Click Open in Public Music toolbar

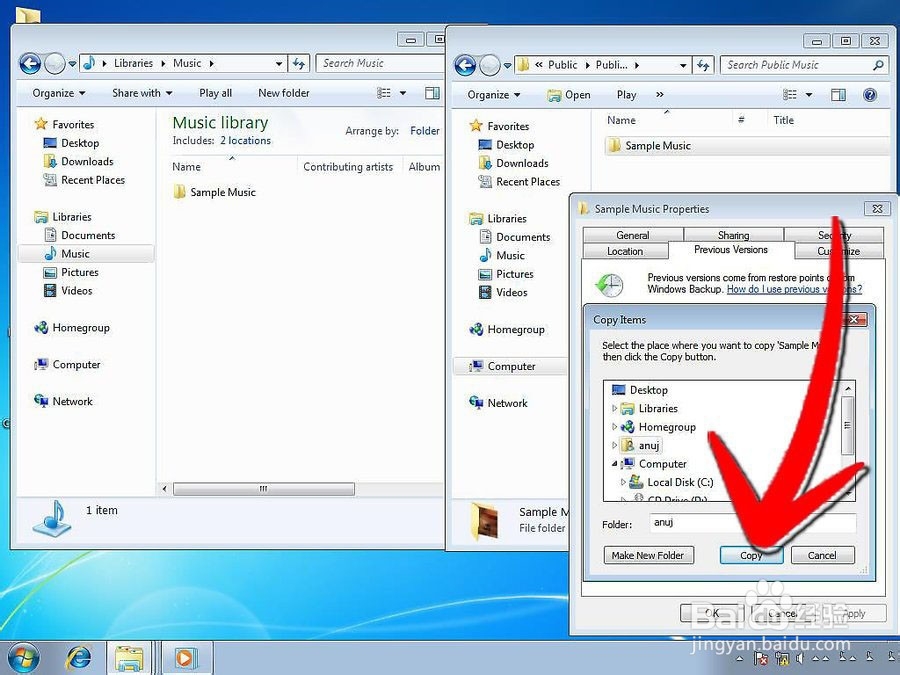click(x=569, y=95)
